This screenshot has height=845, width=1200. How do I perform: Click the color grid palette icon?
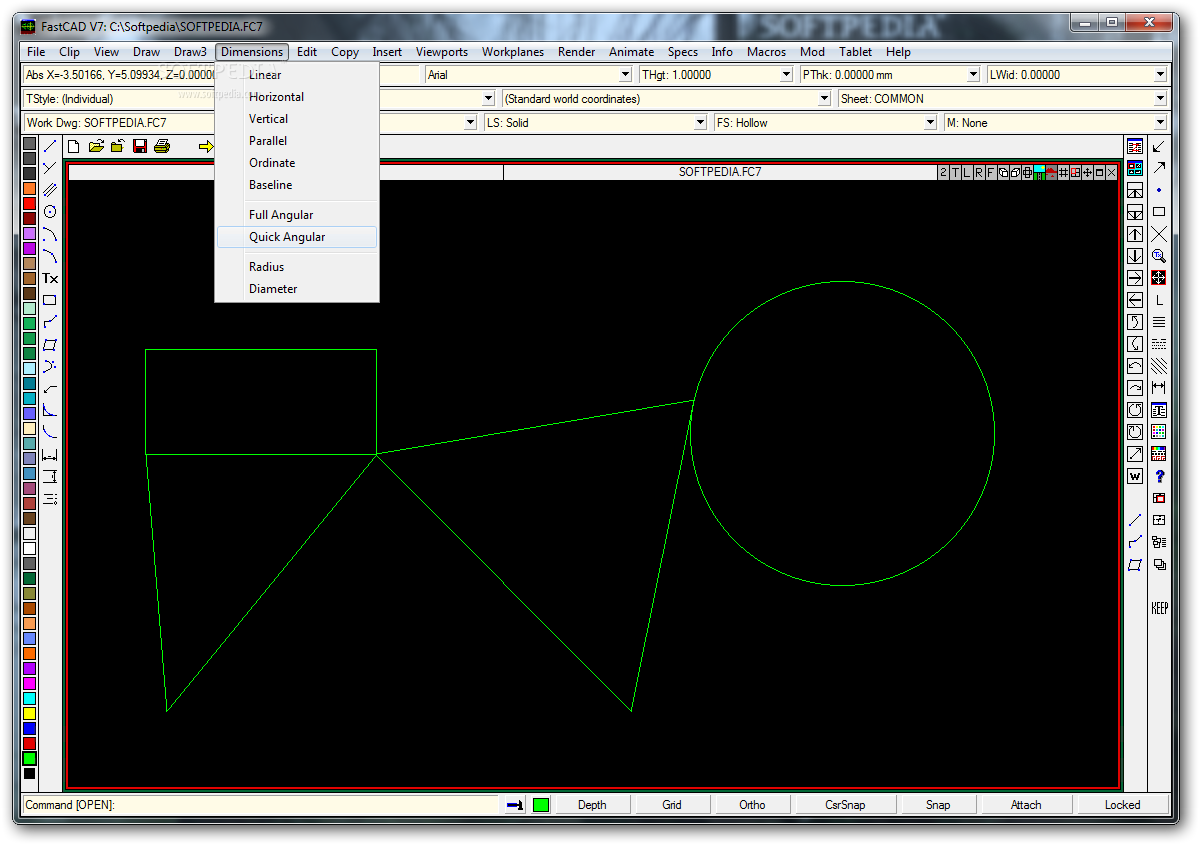(1159, 432)
